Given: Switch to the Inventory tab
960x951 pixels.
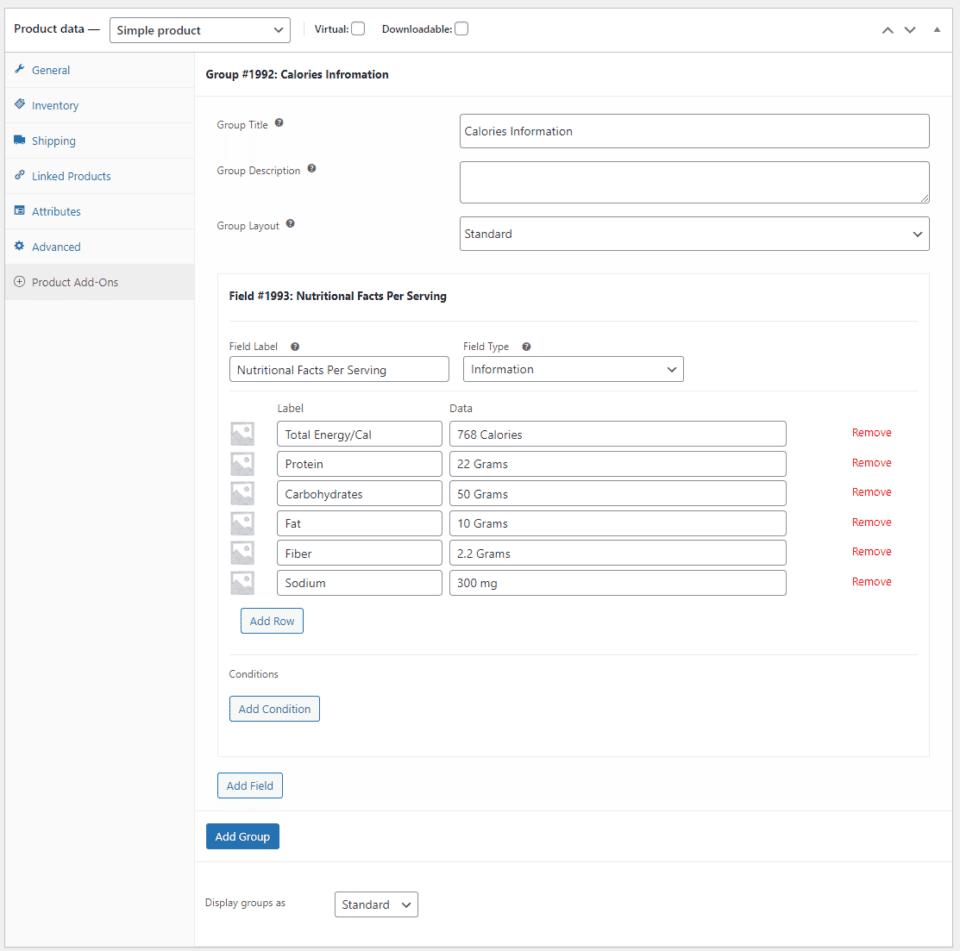Looking at the screenshot, I should (x=20, y=105).
